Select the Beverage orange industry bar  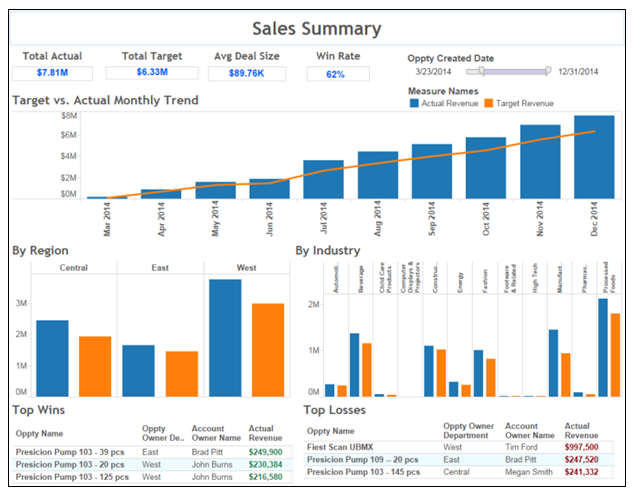[x=367, y=370]
